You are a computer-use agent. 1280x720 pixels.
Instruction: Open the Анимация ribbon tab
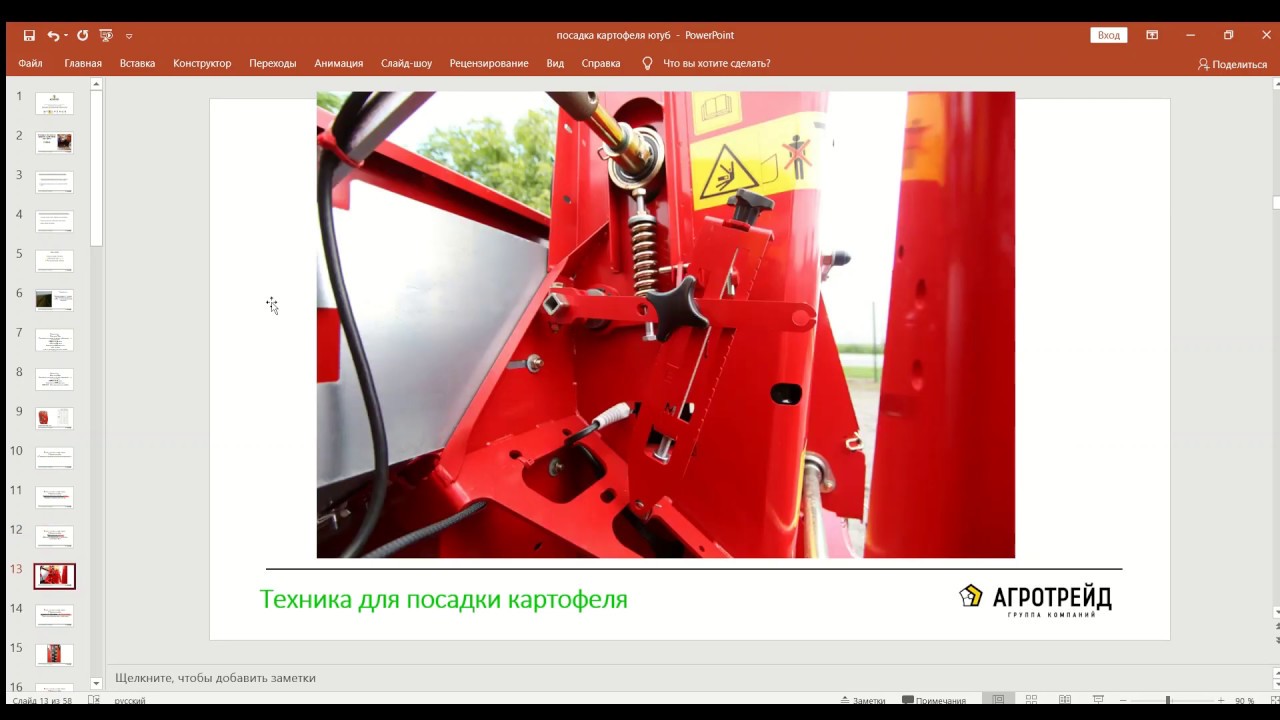pos(339,63)
